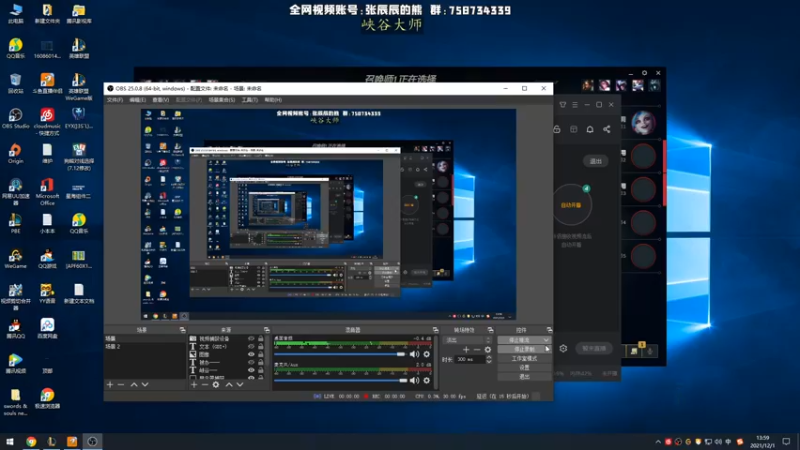This screenshot has height=450, width=800.
Task: Open hexagon settings icon in the streaming assistant
Action: point(563,348)
